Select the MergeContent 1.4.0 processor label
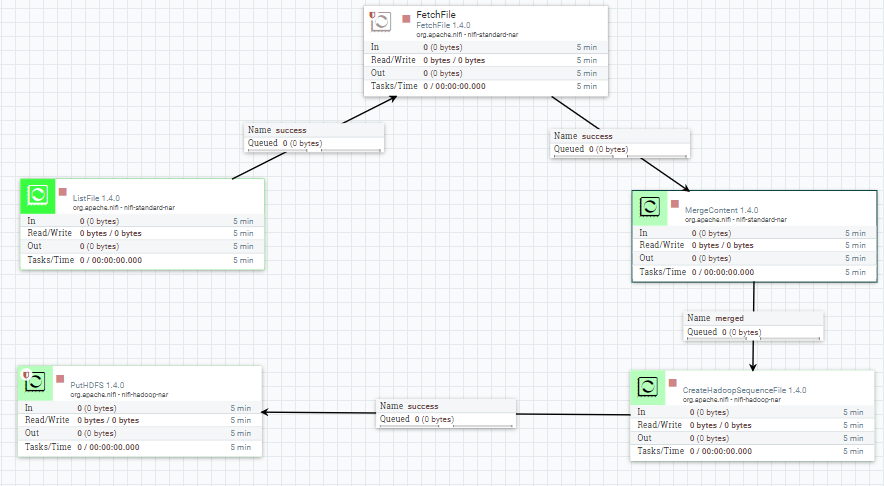Screen dimensions: 884x486 point(721,210)
